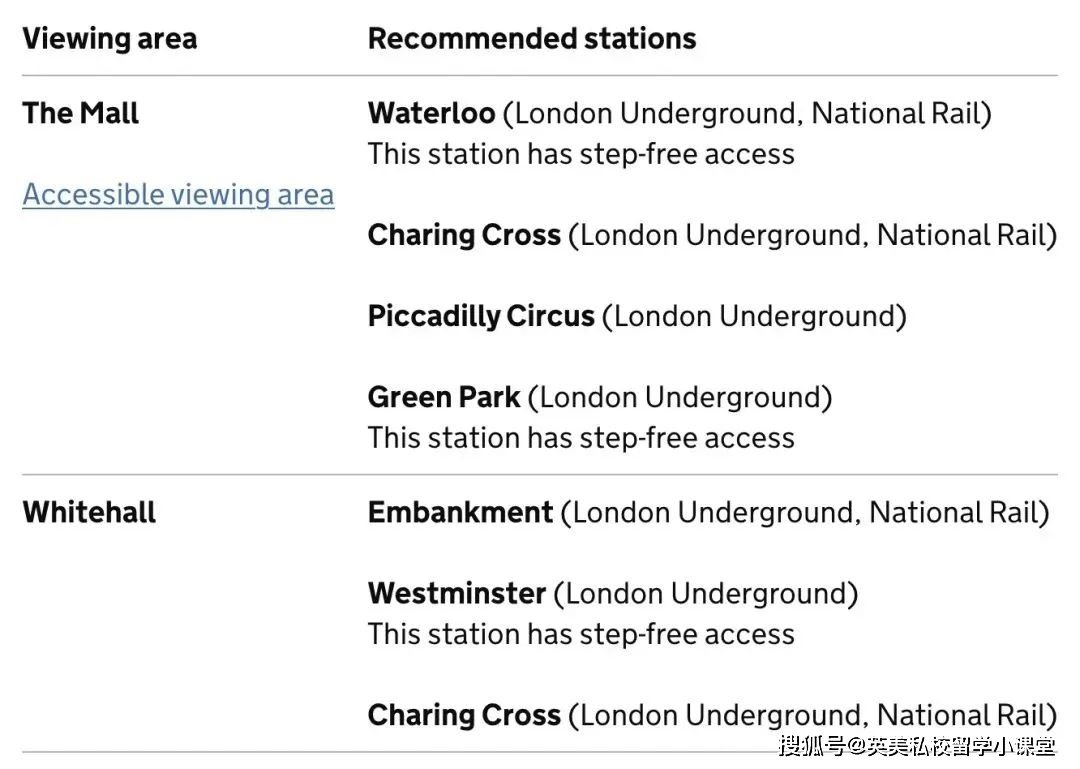Click the Embankment station name
Screen dimensions: 1080x769
coord(460,512)
